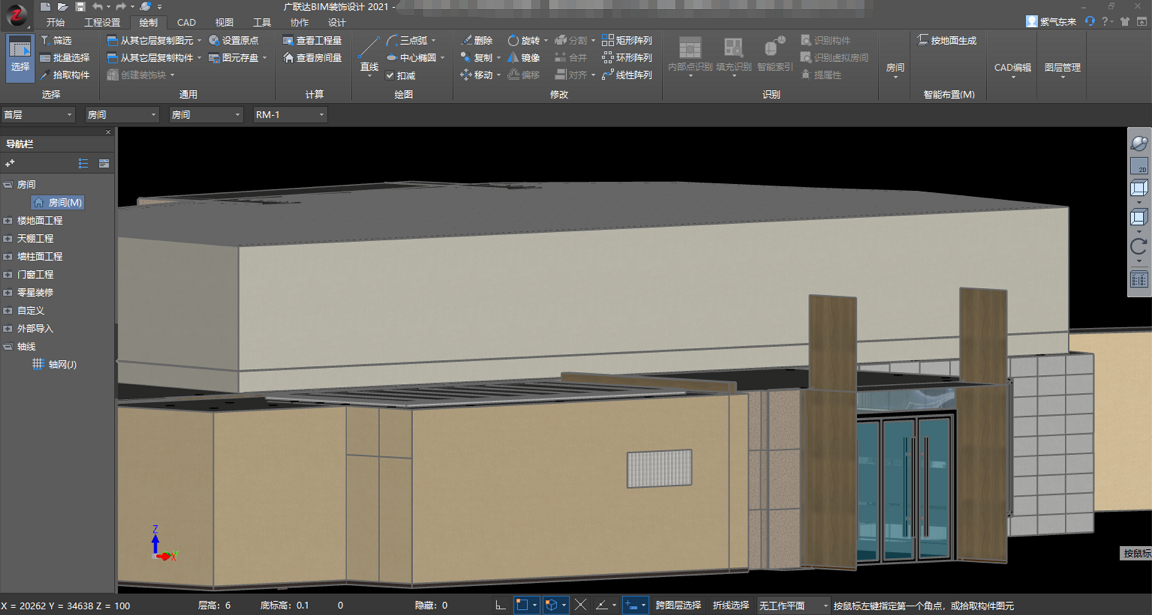This screenshot has height=615, width=1152.
Task: Click the 批量选择 batch select button
Action: 65,58
